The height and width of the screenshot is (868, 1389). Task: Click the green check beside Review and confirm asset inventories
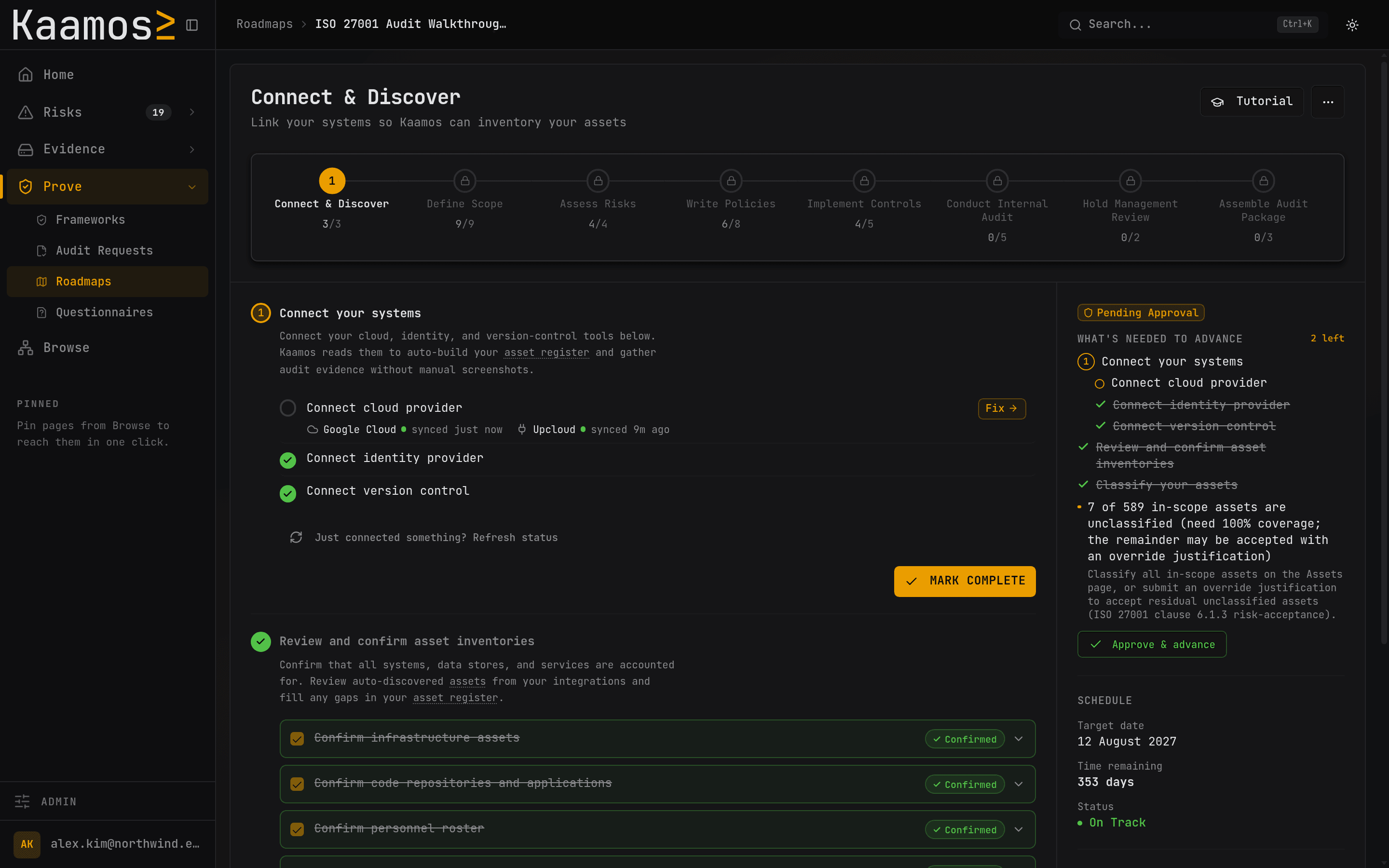click(261, 642)
